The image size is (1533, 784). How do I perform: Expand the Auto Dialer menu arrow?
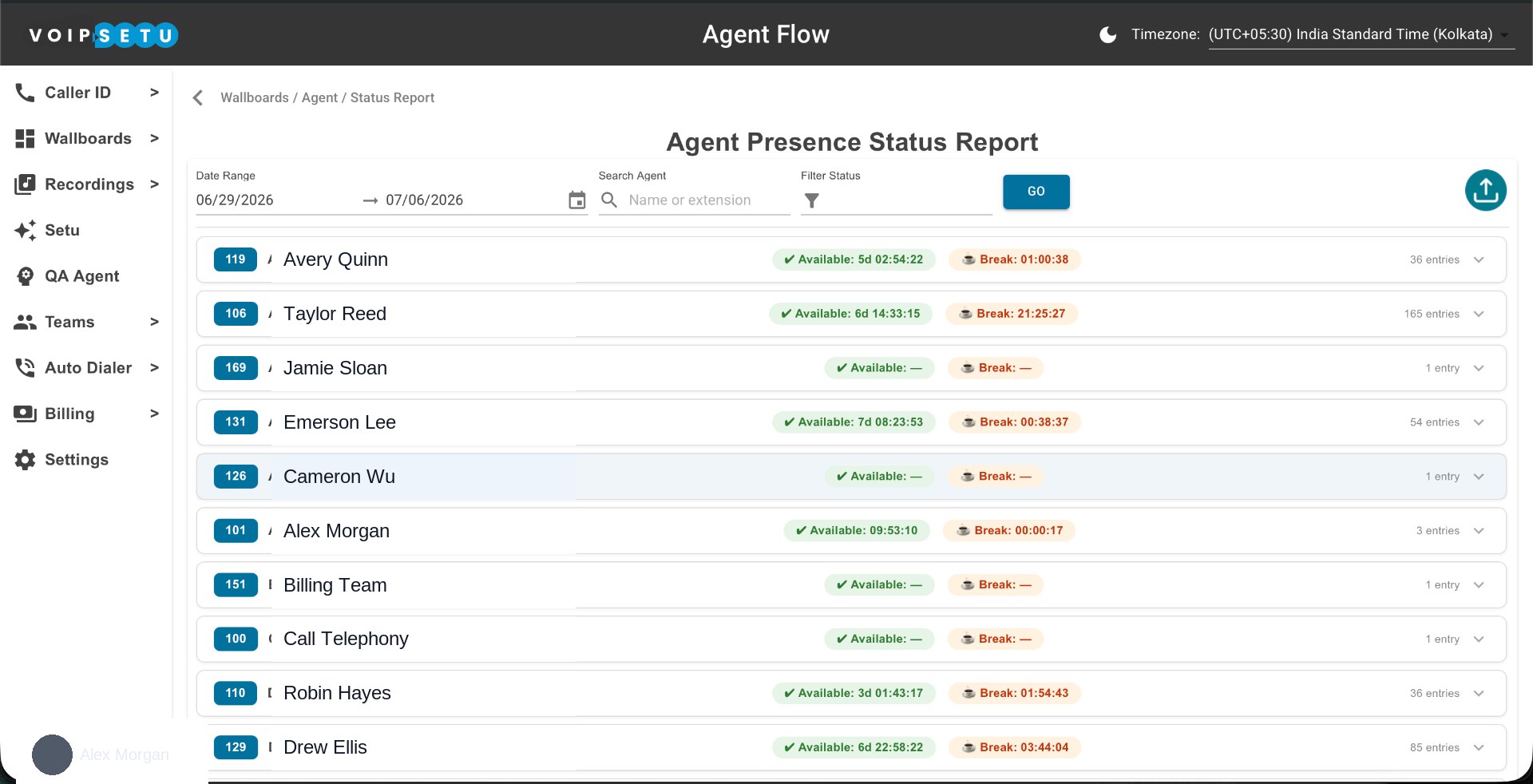(154, 368)
